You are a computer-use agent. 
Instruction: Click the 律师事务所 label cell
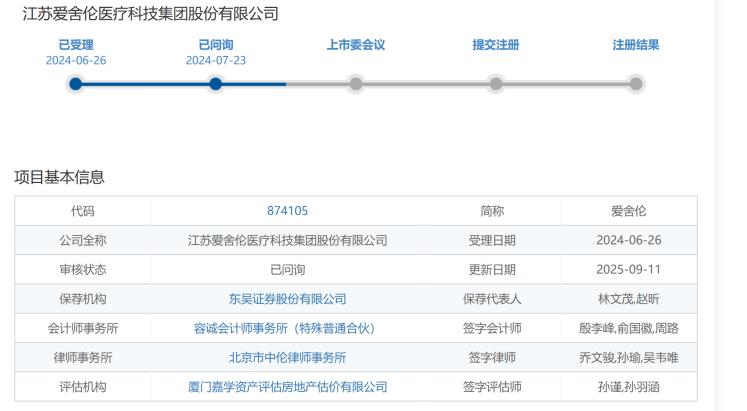click(x=83, y=357)
